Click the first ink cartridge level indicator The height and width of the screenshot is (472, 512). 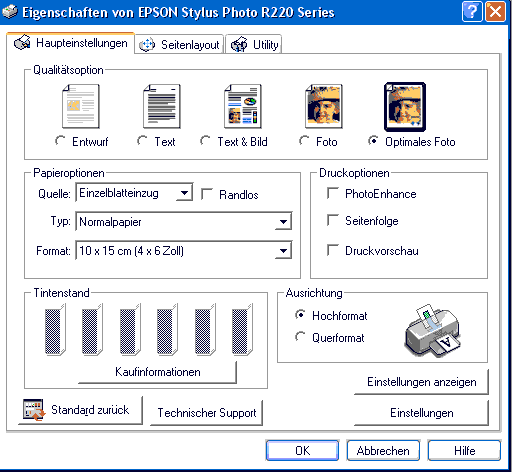[55, 330]
